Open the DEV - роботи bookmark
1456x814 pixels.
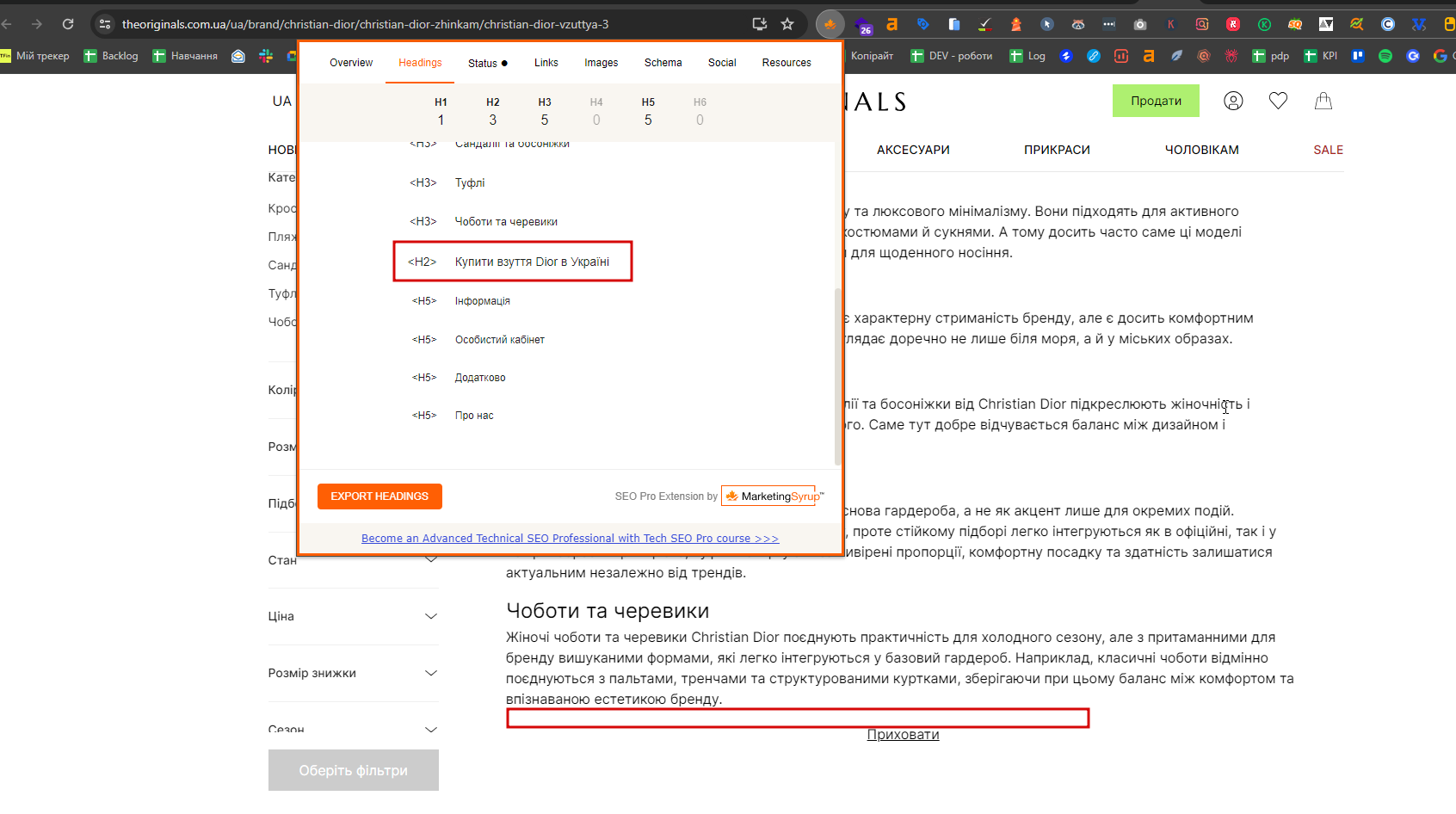click(951, 56)
